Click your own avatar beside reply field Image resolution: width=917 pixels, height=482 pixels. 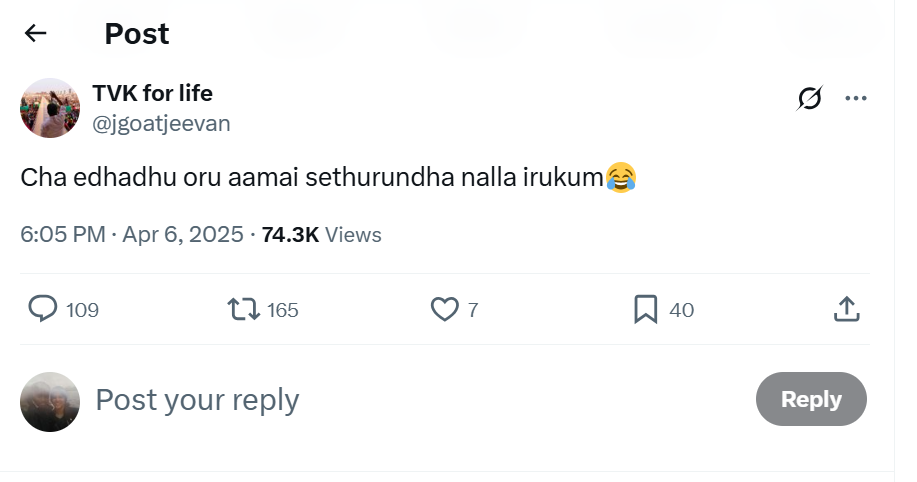pyautogui.click(x=50, y=401)
